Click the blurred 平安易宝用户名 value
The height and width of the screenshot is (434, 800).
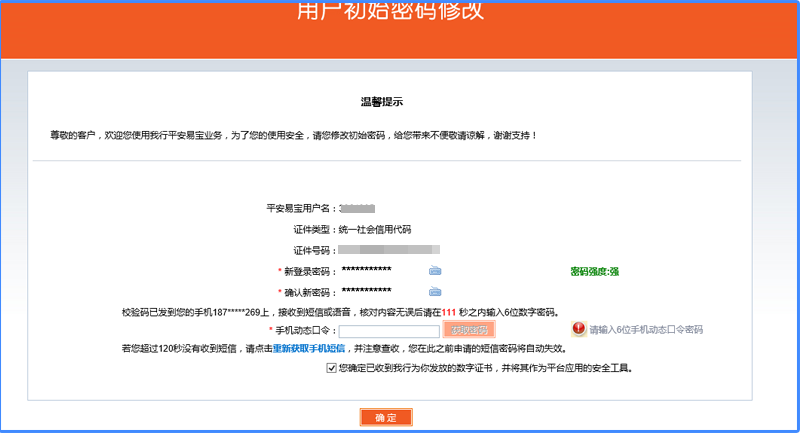(x=357, y=209)
